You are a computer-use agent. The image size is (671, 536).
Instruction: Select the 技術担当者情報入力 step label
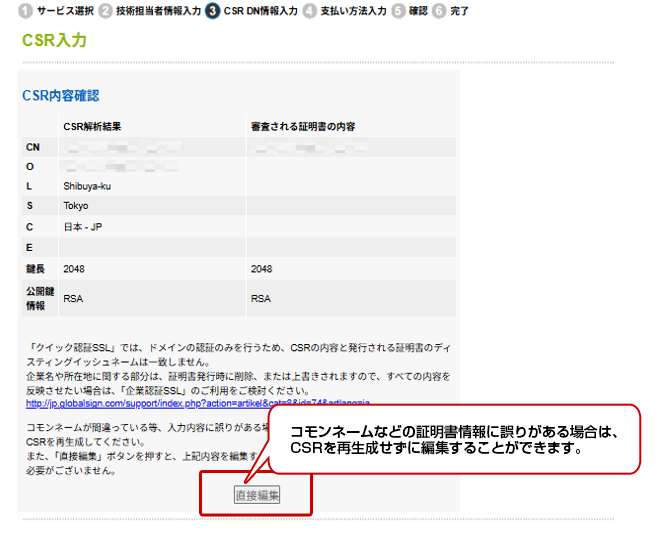coord(158,11)
